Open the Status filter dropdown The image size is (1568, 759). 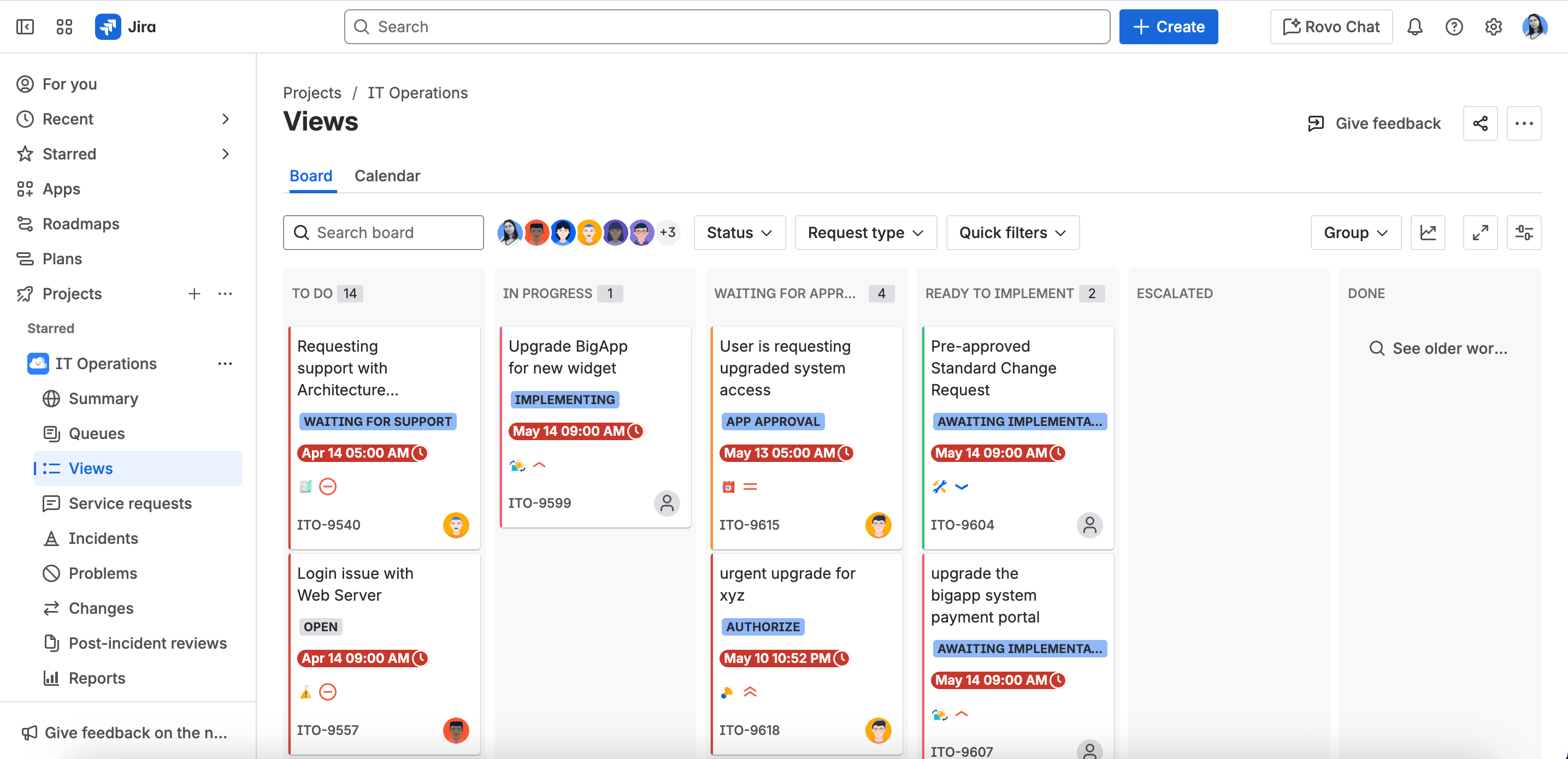click(x=739, y=232)
